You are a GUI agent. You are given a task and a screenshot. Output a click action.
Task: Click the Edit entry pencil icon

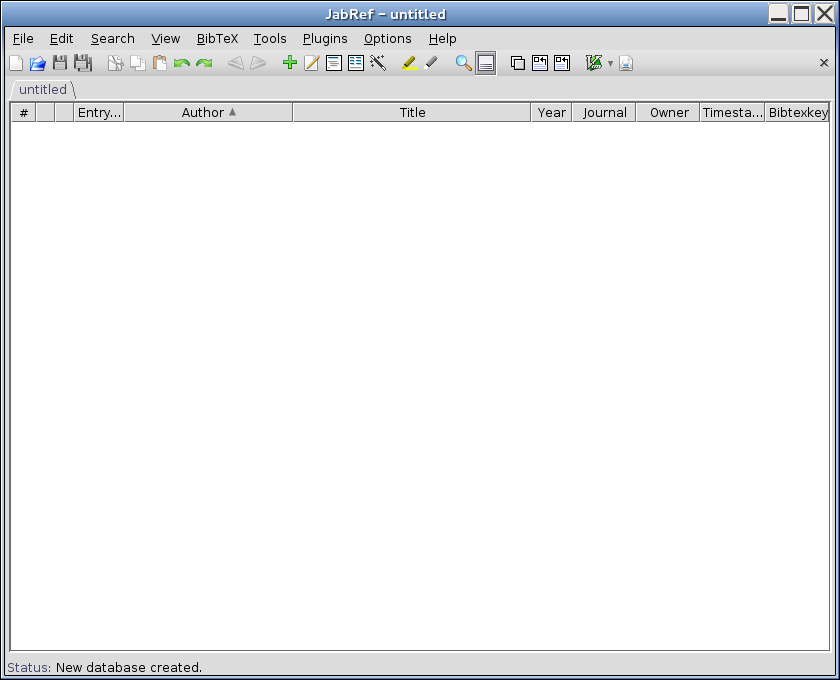[x=312, y=63]
